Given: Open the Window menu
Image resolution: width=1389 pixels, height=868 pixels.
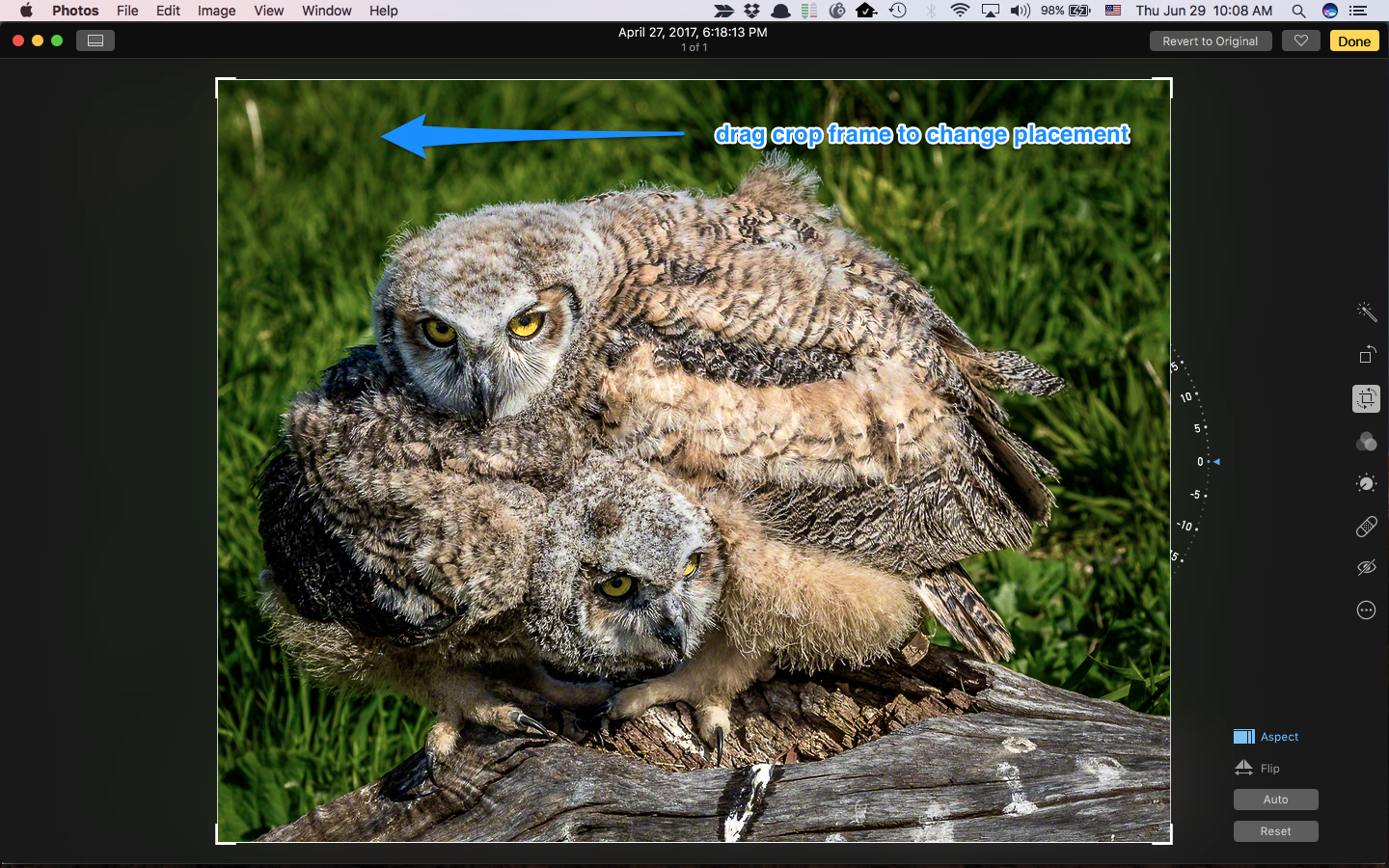Looking at the screenshot, I should 326,11.
